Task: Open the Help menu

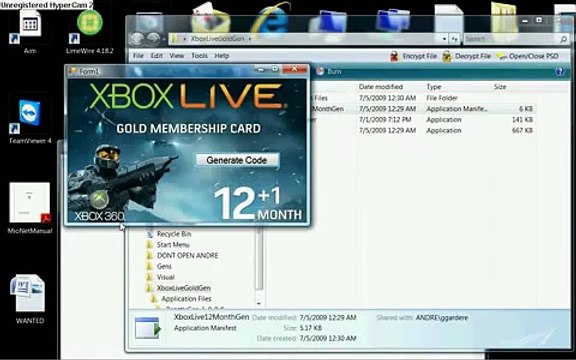Action: (x=222, y=56)
